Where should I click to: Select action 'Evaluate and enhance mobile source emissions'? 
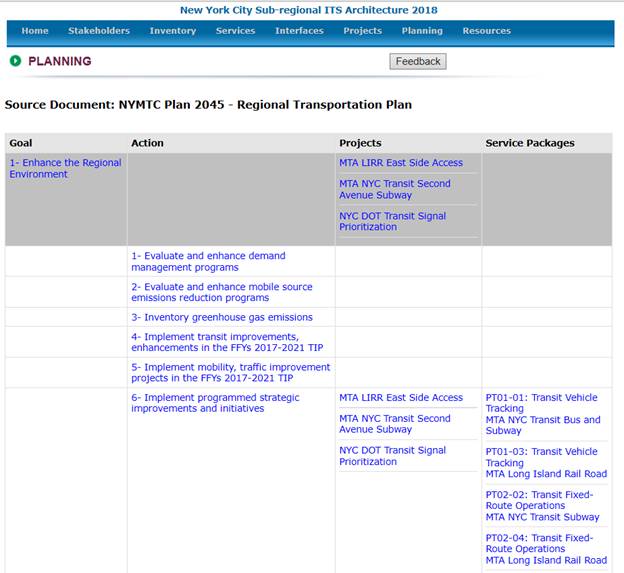(x=221, y=292)
